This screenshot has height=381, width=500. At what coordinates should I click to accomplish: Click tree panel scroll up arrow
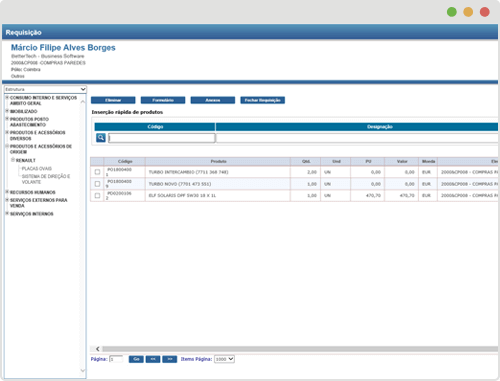click(83, 101)
